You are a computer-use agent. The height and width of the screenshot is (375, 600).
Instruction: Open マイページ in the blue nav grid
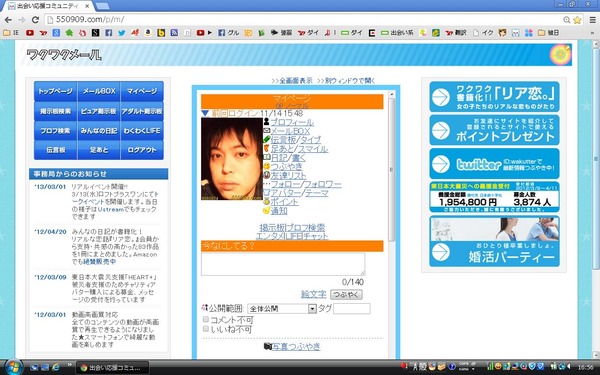point(142,91)
